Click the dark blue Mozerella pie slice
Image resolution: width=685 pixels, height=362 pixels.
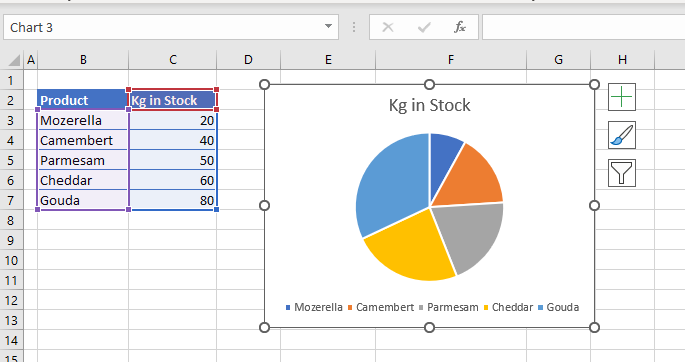pyautogui.click(x=442, y=162)
